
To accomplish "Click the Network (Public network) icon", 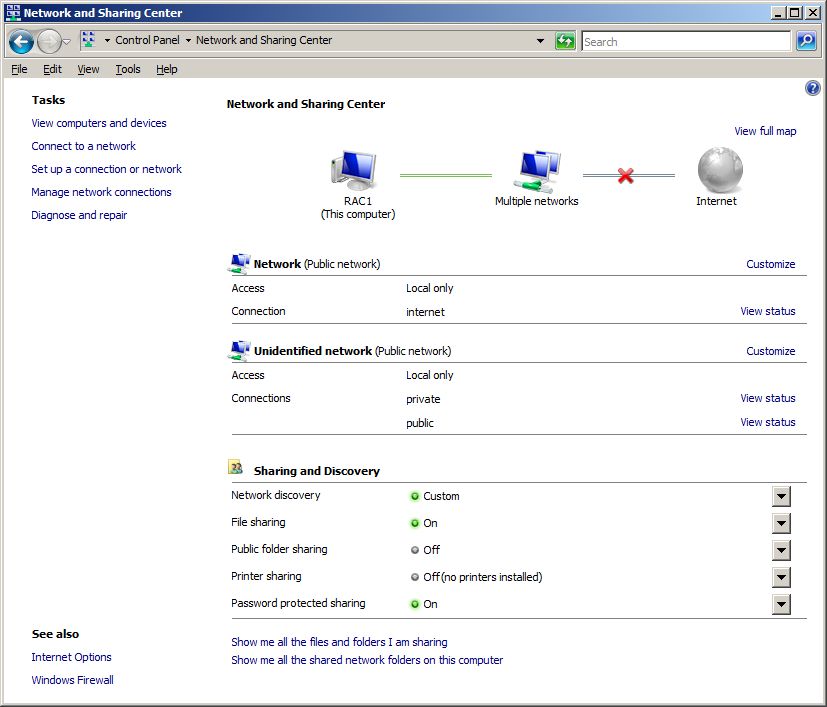I will point(239,263).
